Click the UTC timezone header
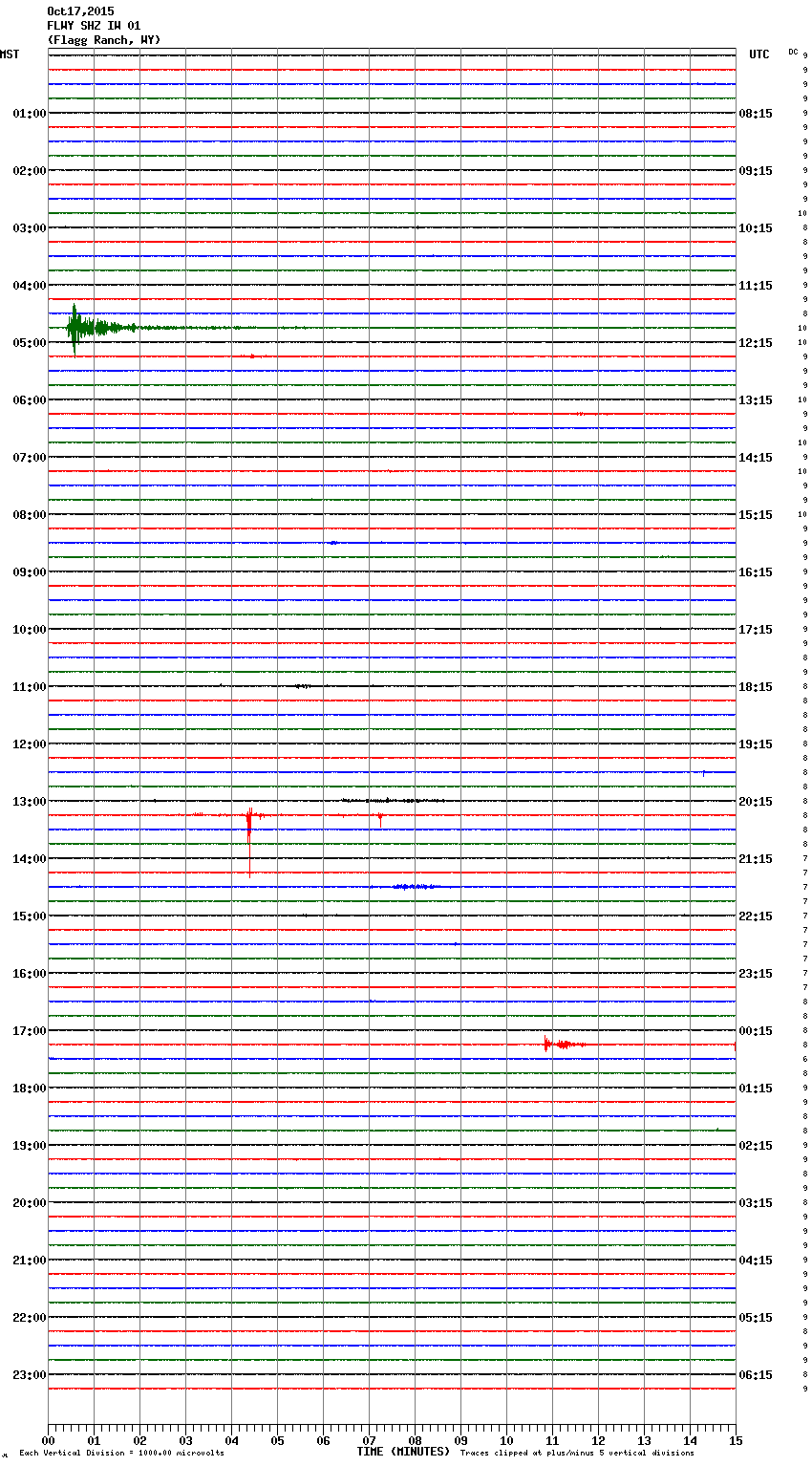This screenshot has width=812, height=1466. (x=759, y=54)
